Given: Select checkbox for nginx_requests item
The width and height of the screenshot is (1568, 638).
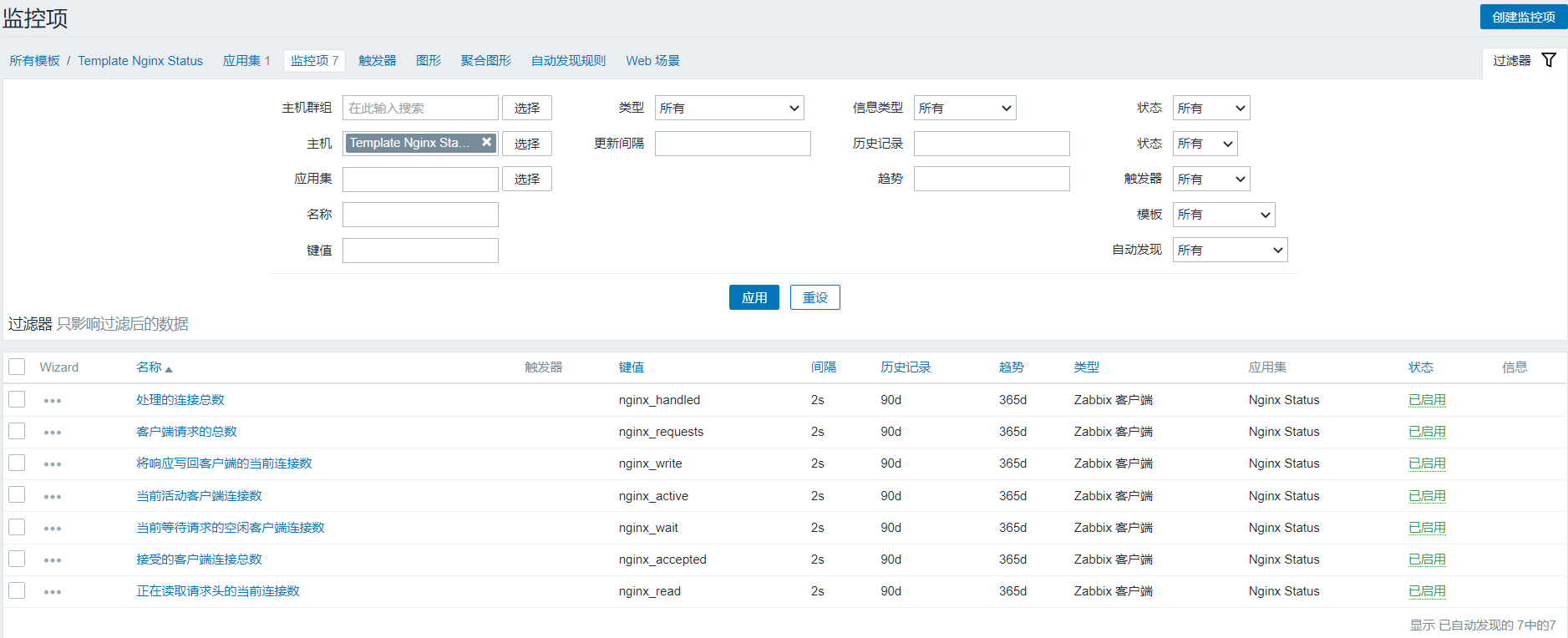Looking at the screenshot, I should click(17, 431).
